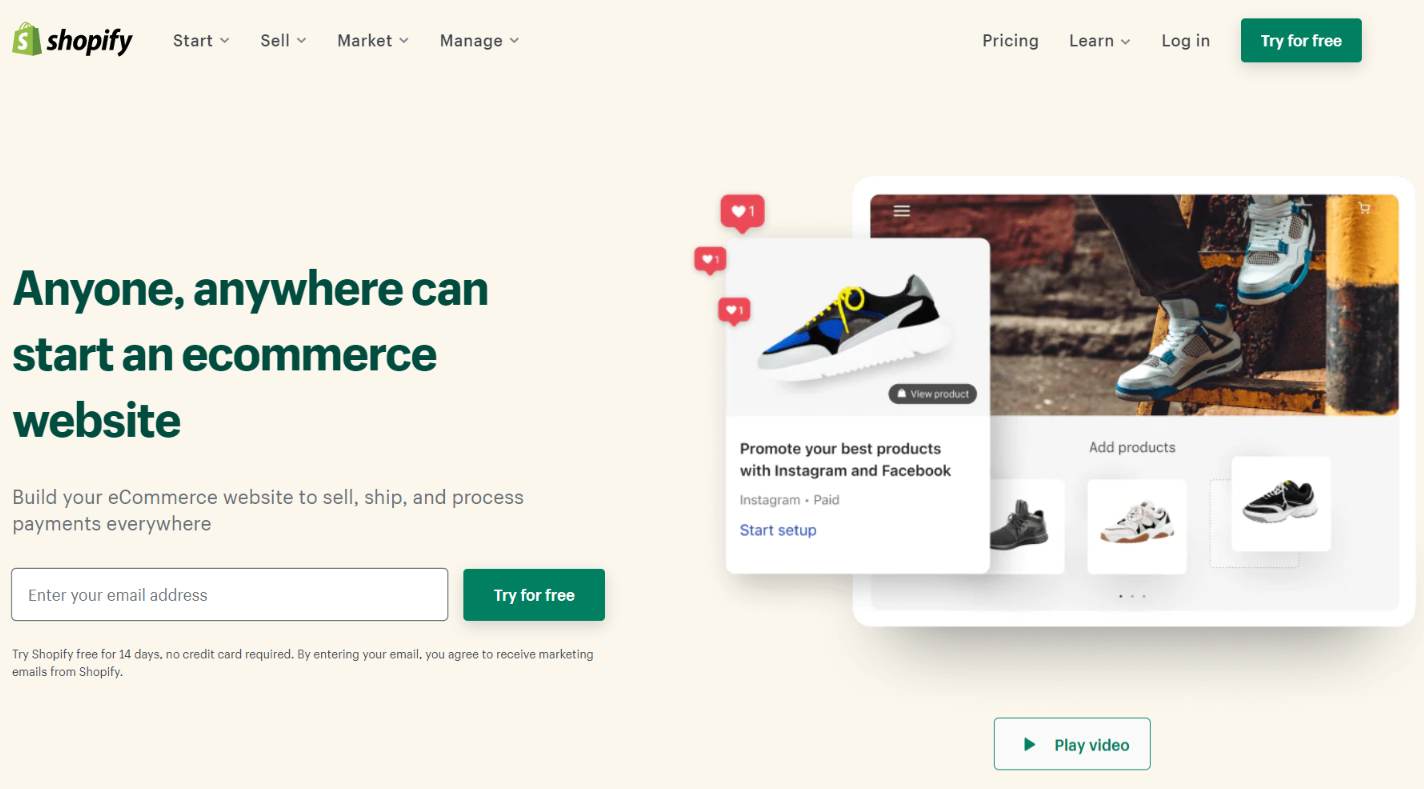Expand the Start dropdown menu

(201, 40)
